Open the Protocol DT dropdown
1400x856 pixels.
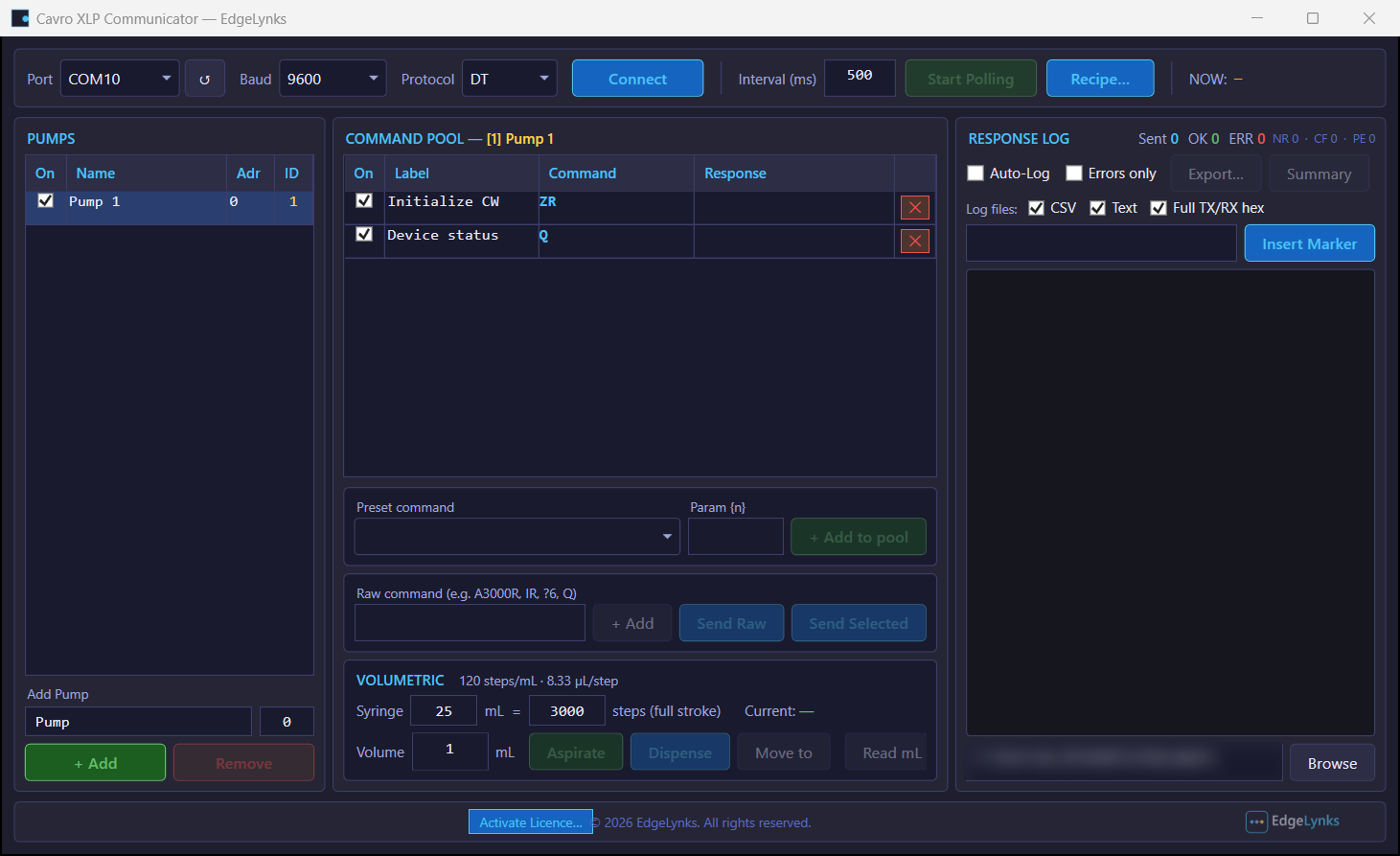[x=510, y=79]
